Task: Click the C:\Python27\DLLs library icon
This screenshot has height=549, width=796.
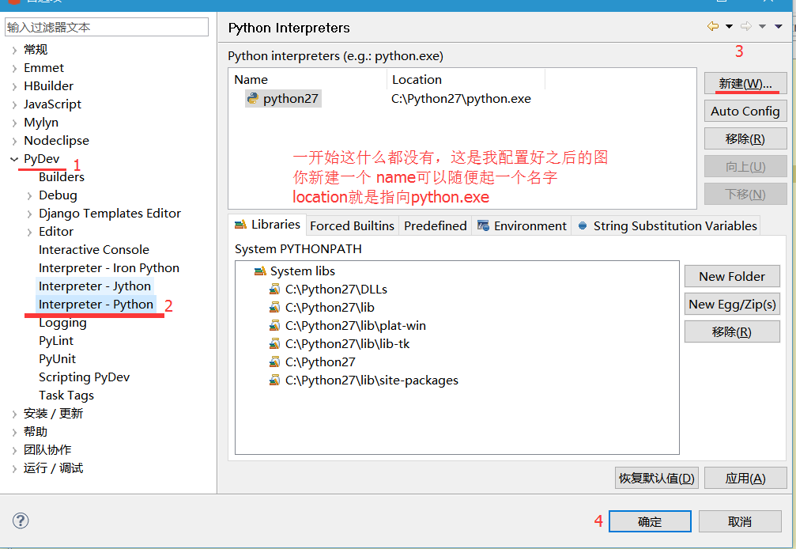Action: click(275, 289)
